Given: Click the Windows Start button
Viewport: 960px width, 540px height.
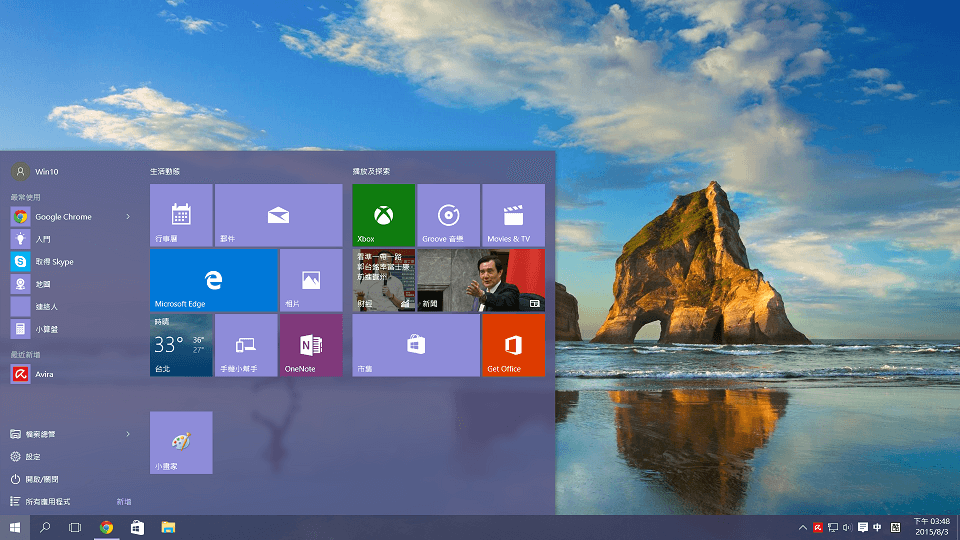Looking at the screenshot, I should 15,527.
